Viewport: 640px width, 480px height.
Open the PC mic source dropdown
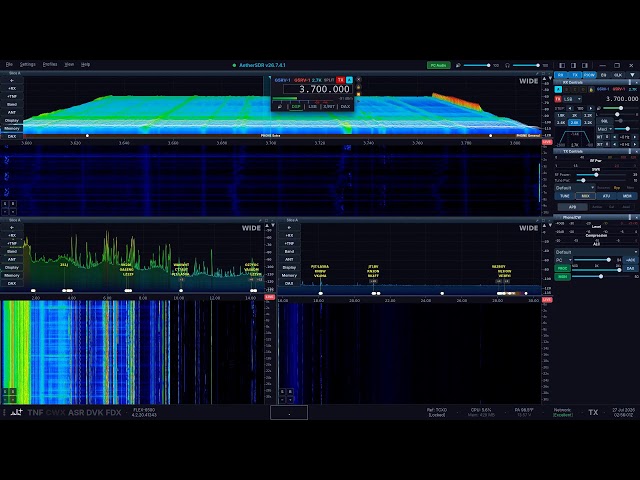pos(563,260)
